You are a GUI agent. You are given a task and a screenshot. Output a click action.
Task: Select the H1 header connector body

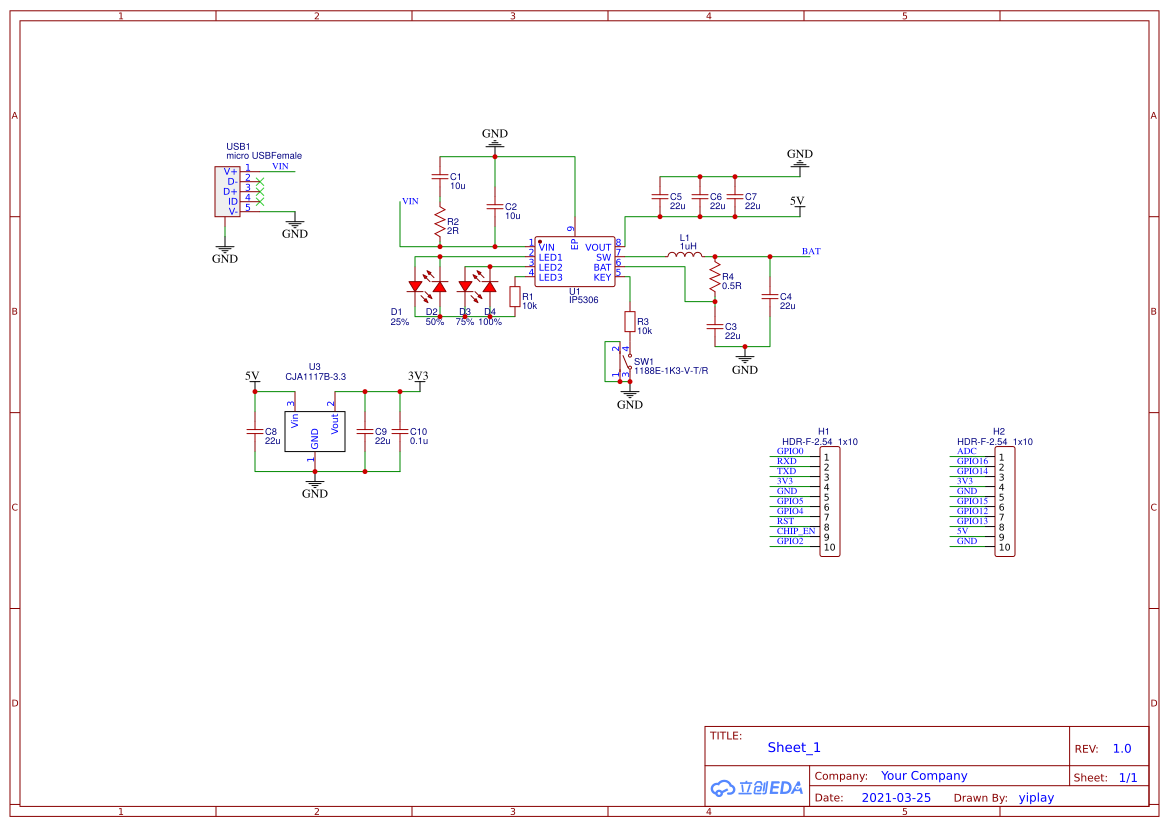pos(829,502)
